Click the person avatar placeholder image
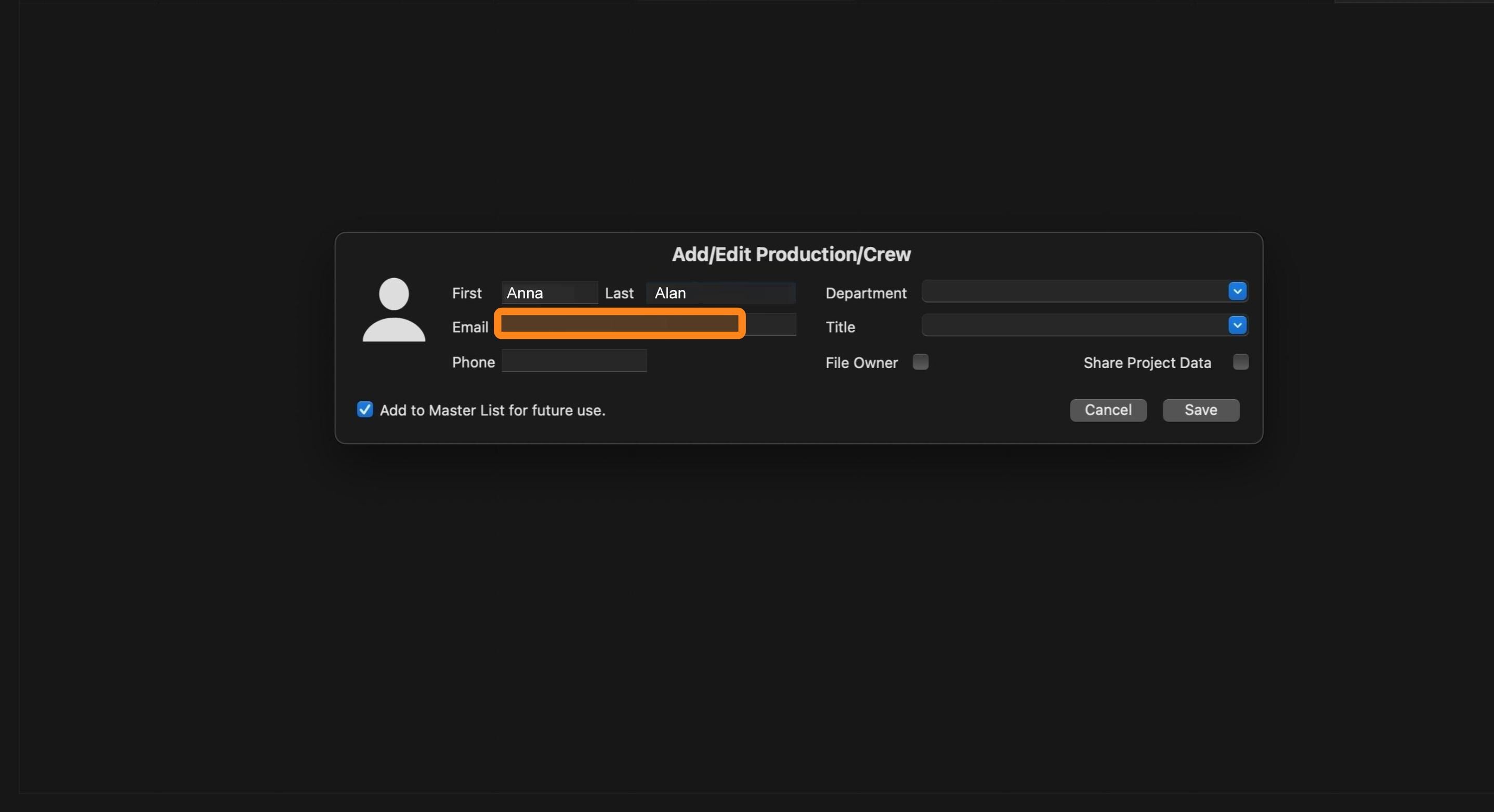 point(394,310)
